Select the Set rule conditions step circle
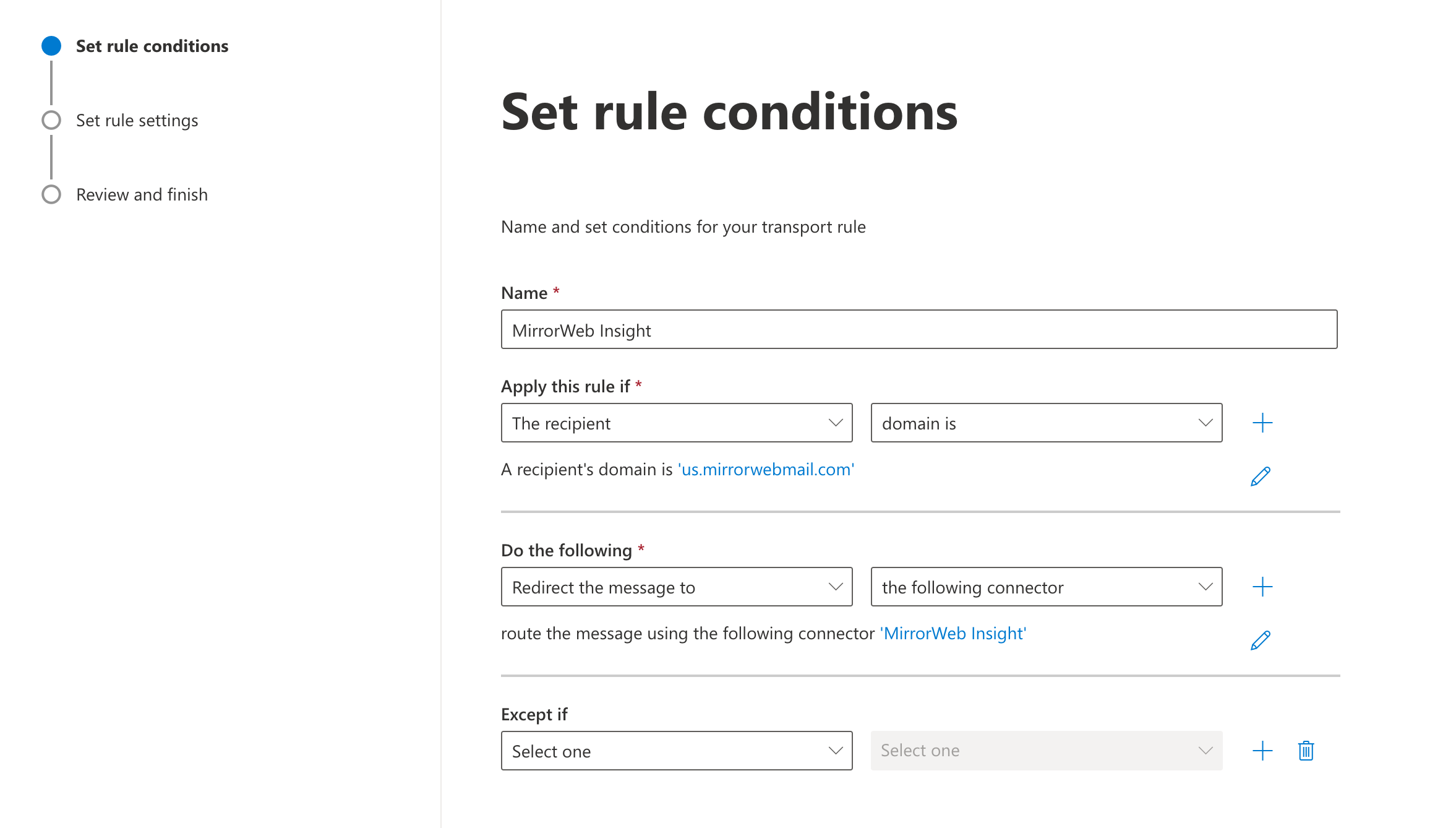 point(51,46)
